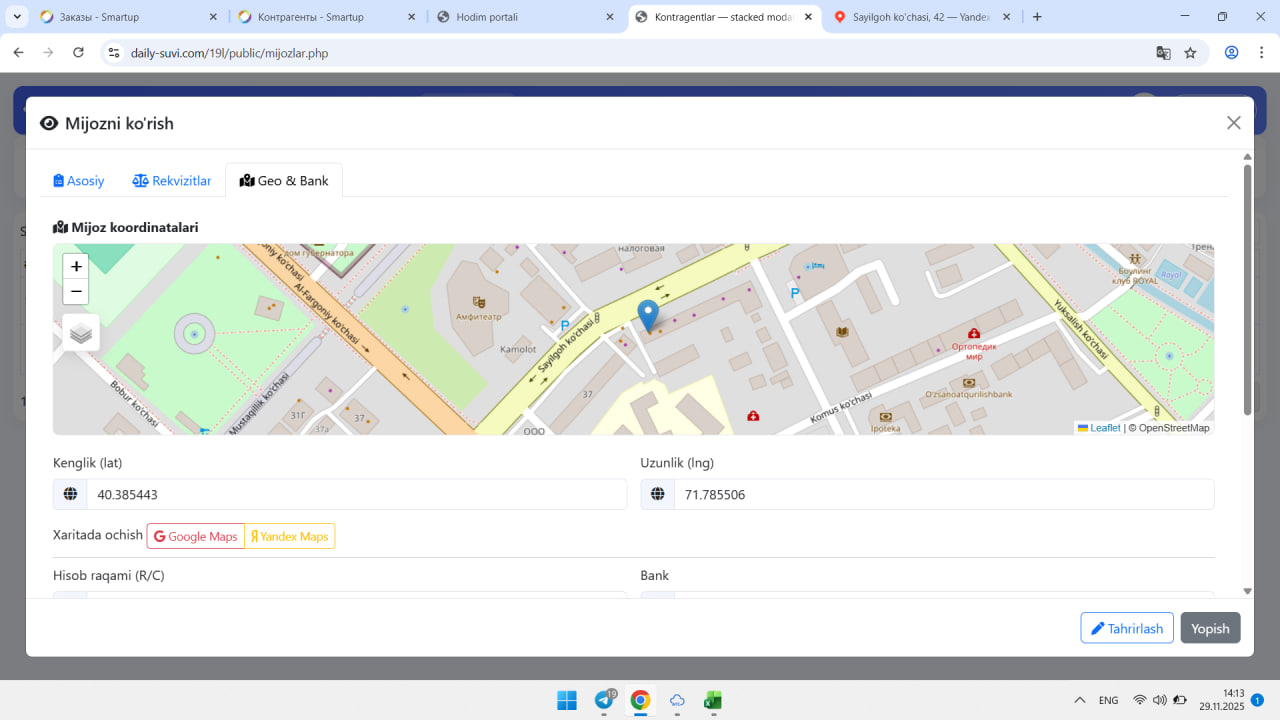Viewport: 1280px width, 720px height.
Task: Click globe icon beside longitude field
Action: 658,494
